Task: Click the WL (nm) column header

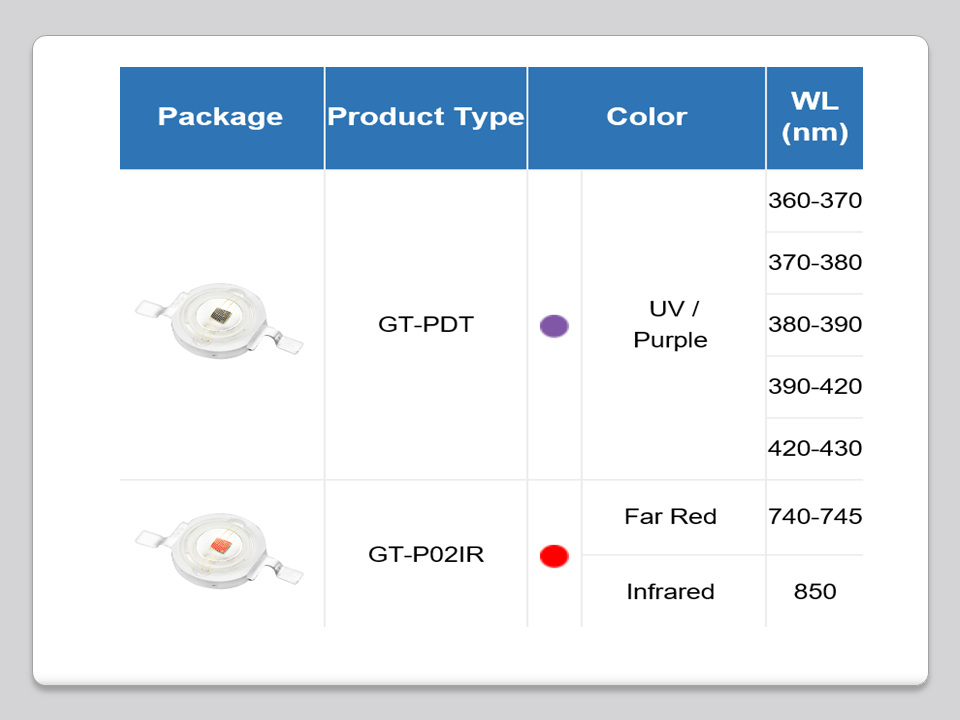Action: 814,117
